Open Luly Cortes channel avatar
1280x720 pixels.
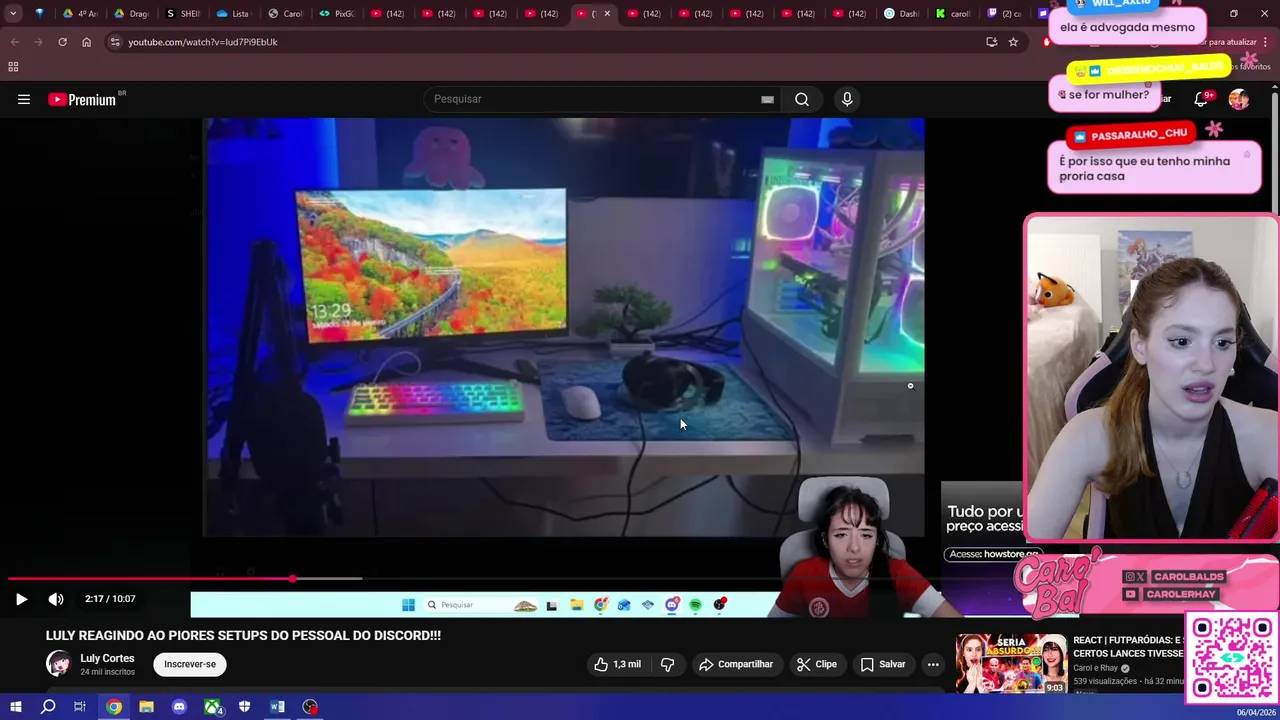59,664
